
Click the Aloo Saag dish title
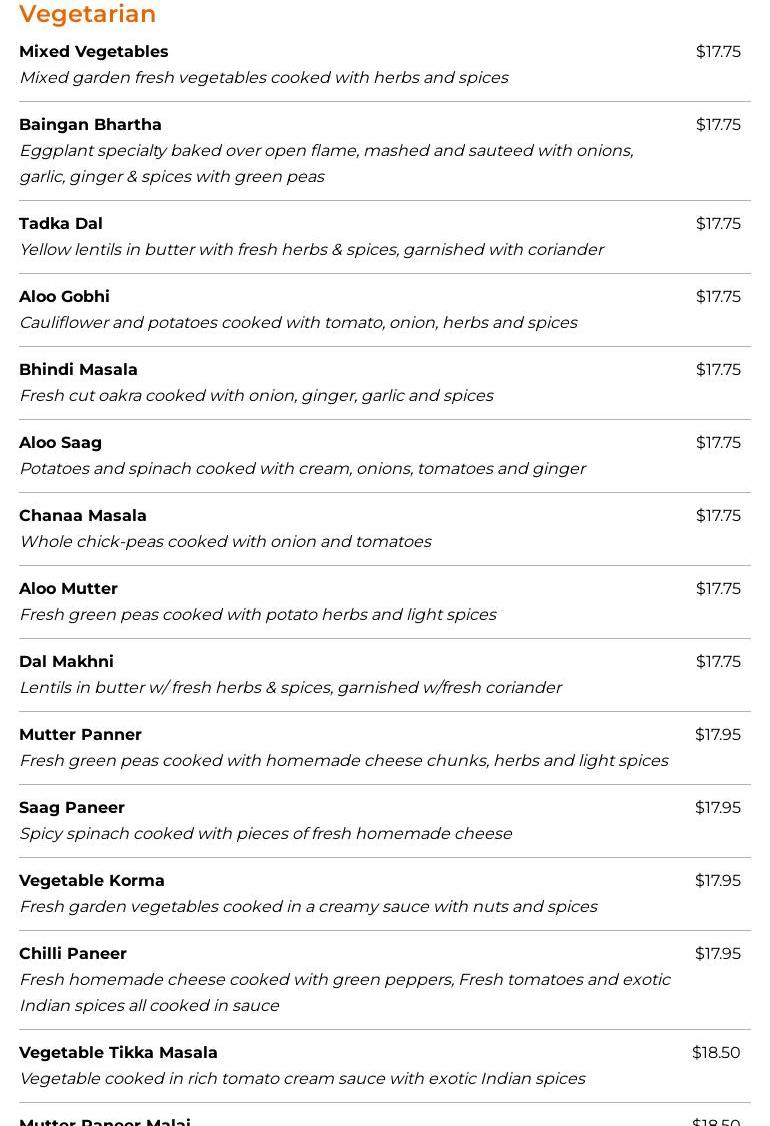tap(60, 443)
